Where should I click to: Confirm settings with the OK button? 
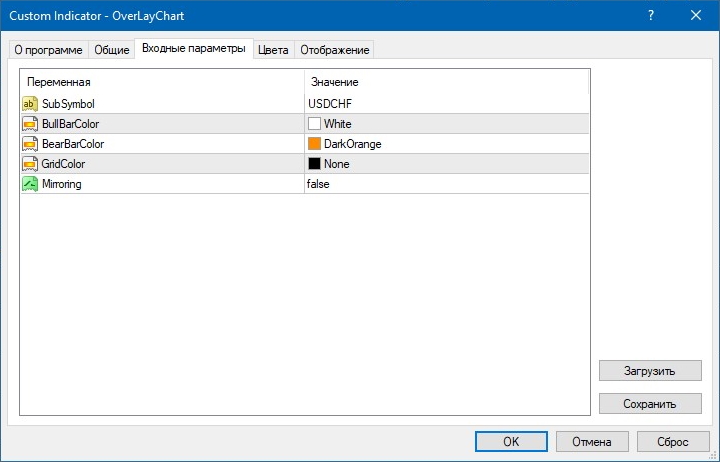(x=510, y=441)
